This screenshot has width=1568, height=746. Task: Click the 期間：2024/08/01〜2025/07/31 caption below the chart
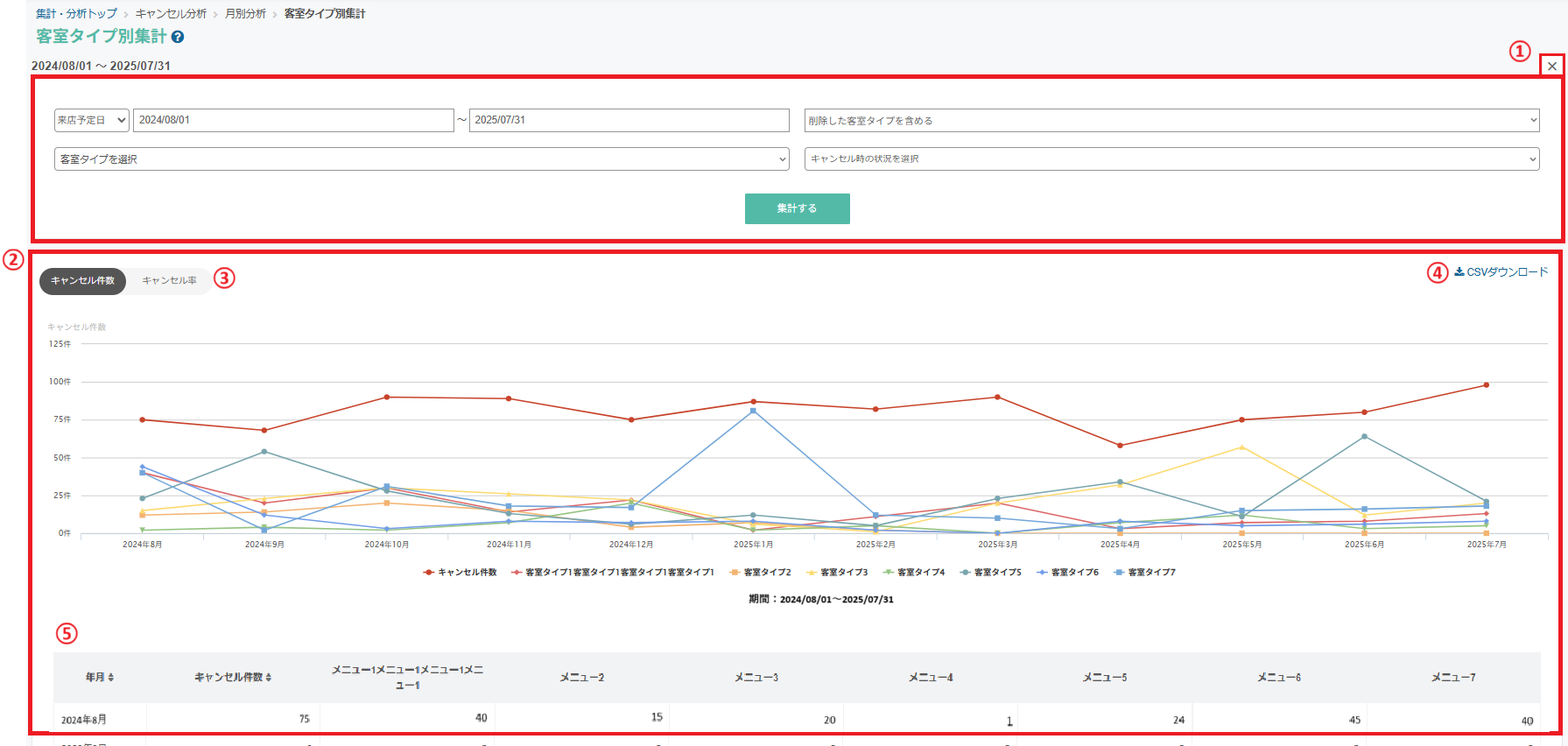(x=821, y=600)
